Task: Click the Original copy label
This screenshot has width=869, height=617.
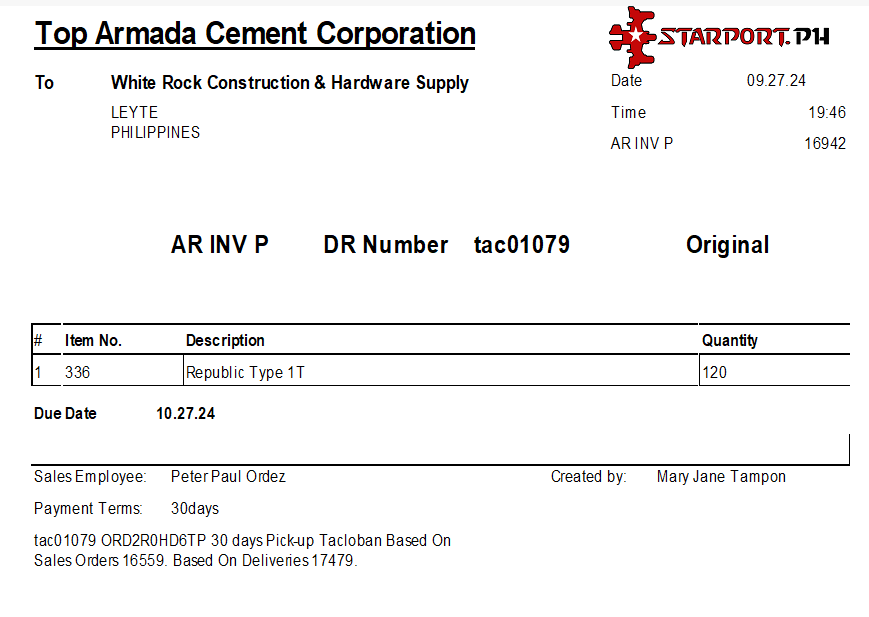Action: [727, 245]
